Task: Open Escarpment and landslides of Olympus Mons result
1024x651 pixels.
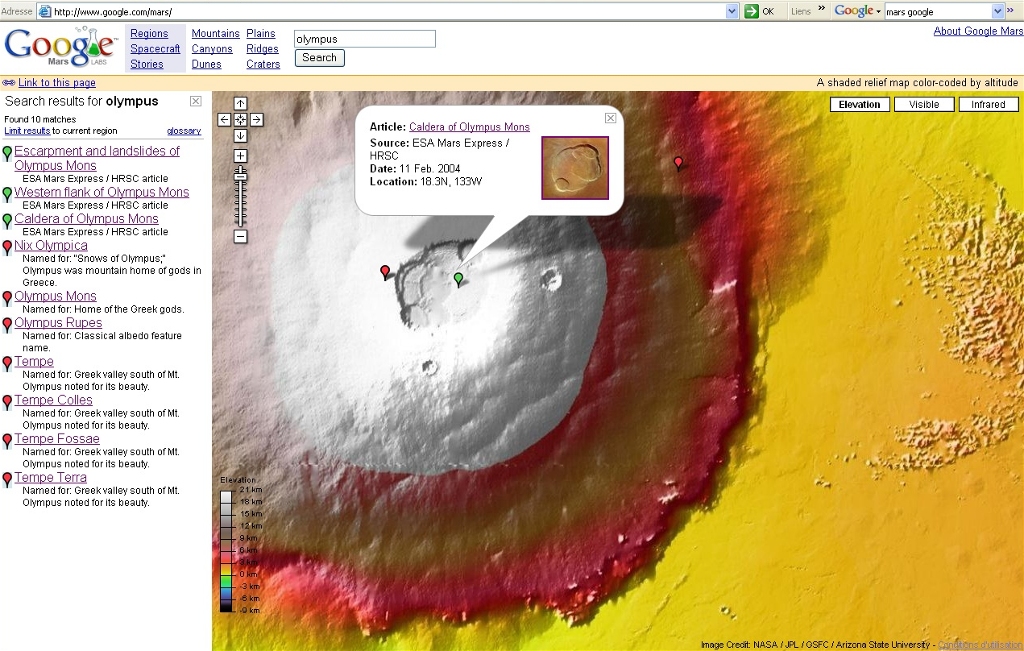Action: [x=97, y=158]
